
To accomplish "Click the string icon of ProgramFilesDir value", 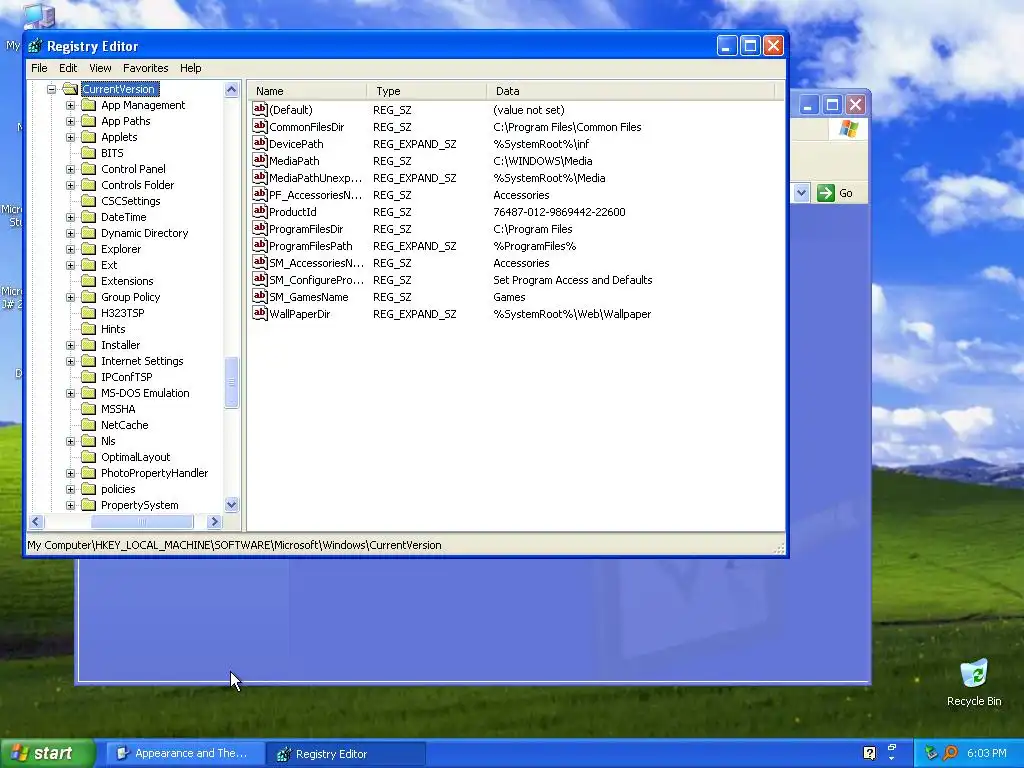I will 260,228.
